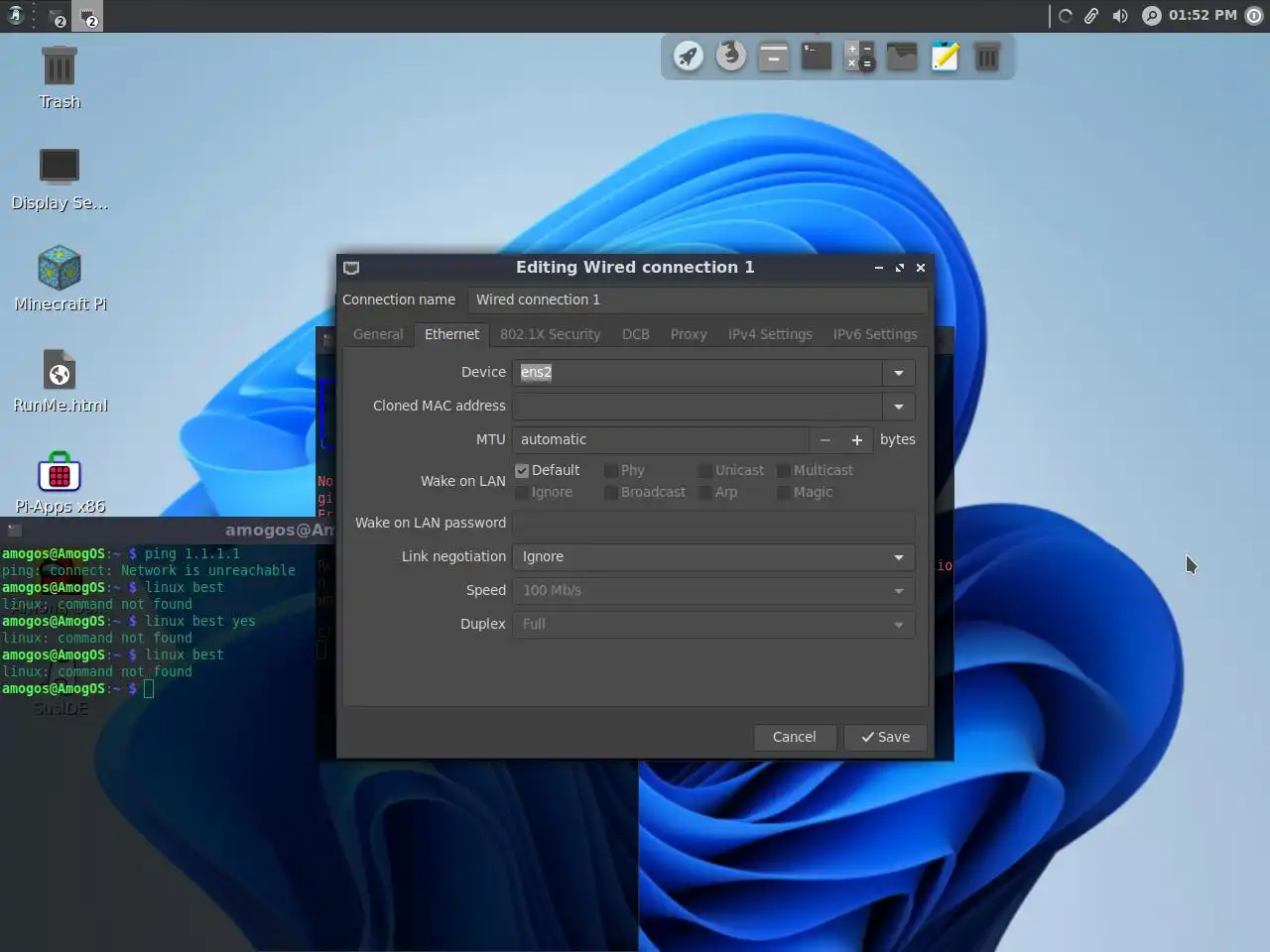Decrease MTU with the minus button
This screenshot has width=1270, height=952.
825,440
